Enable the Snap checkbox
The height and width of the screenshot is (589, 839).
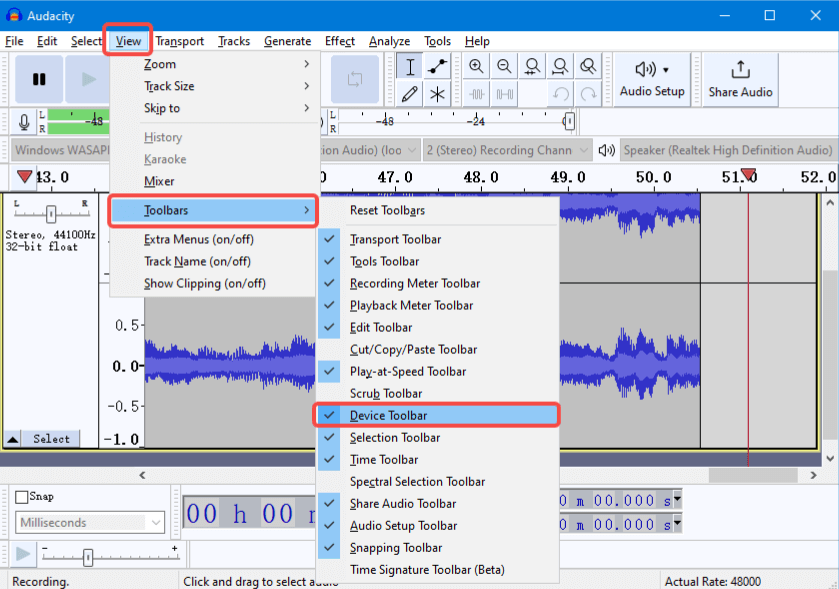point(21,497)
